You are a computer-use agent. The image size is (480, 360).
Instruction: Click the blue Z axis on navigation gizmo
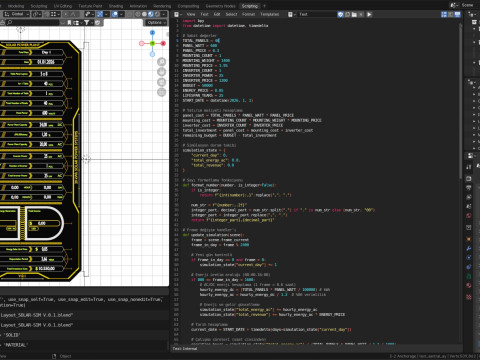(152, 33)
